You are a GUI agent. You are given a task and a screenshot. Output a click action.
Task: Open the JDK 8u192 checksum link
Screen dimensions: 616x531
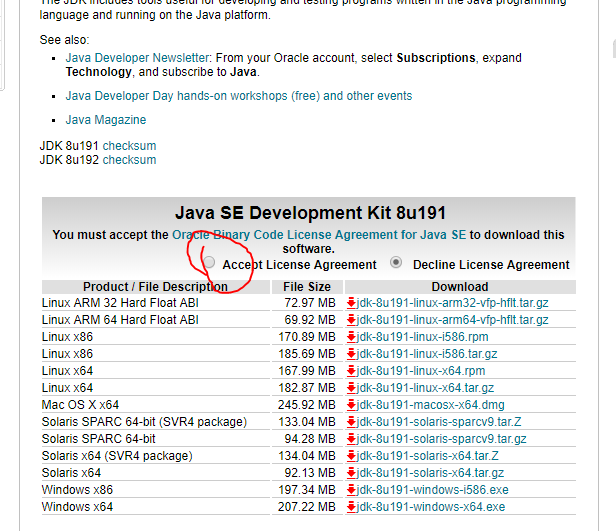[129, 160]
